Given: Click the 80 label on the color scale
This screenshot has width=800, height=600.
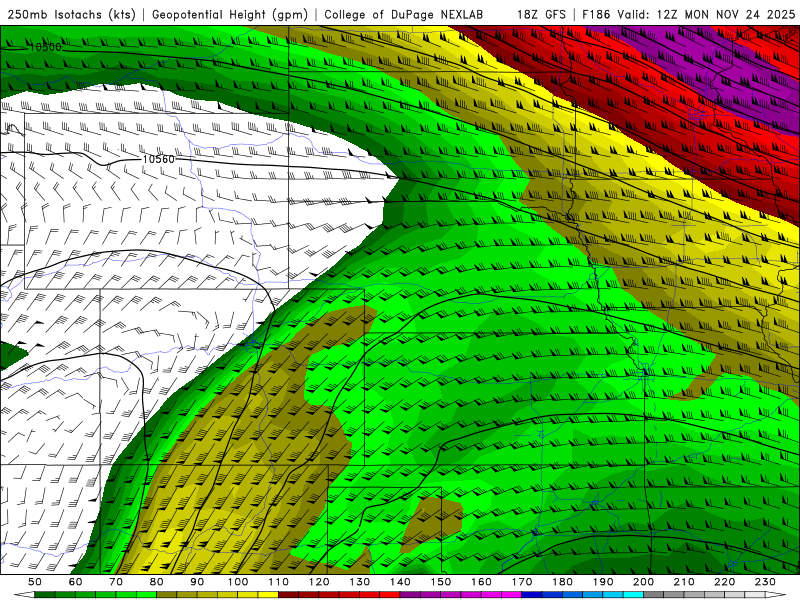Looking at the screenshot, I should (157, 582).
